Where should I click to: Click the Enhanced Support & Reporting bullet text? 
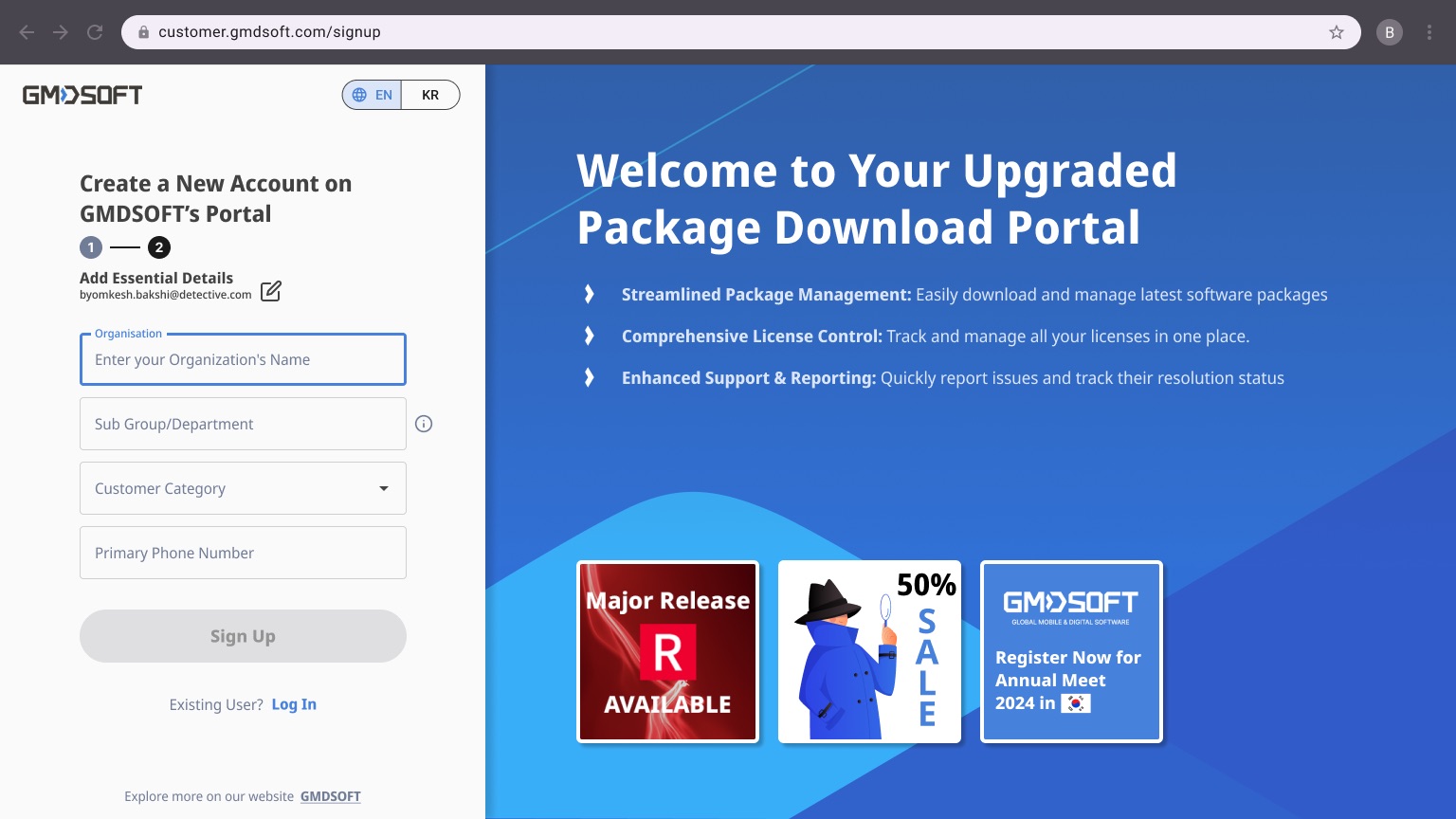coord(953,378)
